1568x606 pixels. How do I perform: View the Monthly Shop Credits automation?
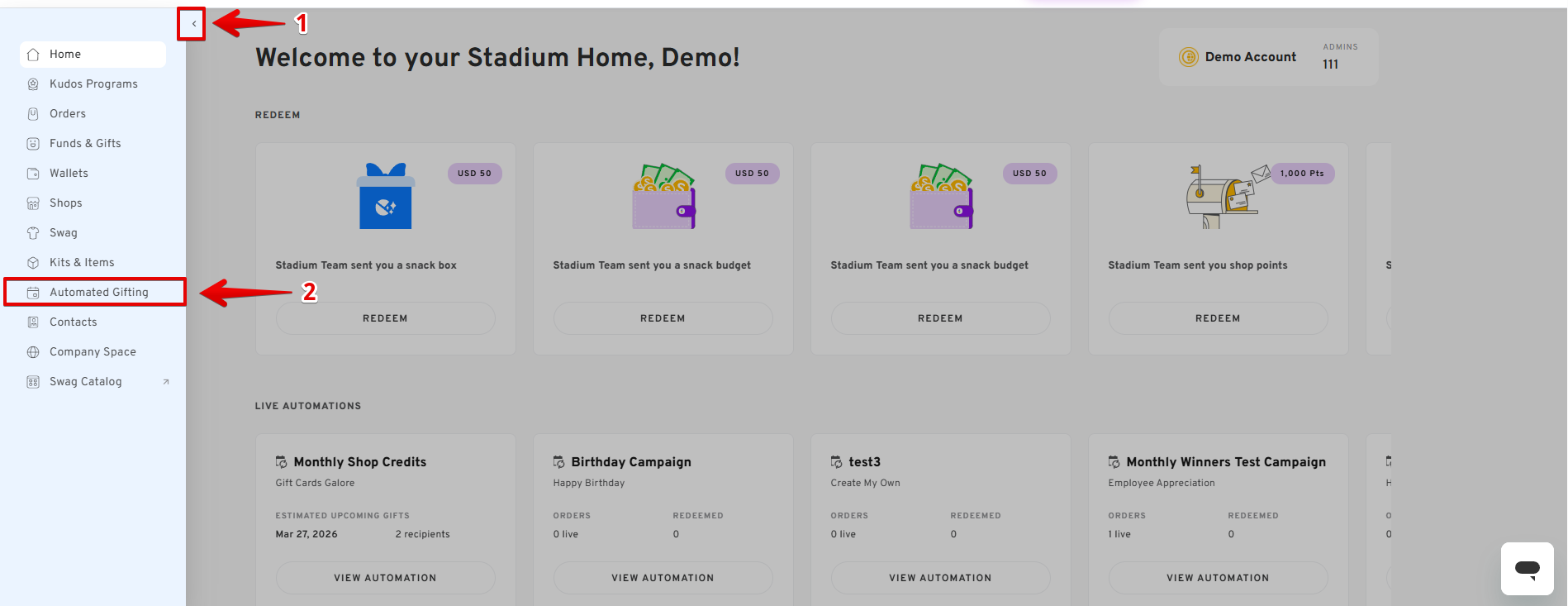tap(385, 578)
